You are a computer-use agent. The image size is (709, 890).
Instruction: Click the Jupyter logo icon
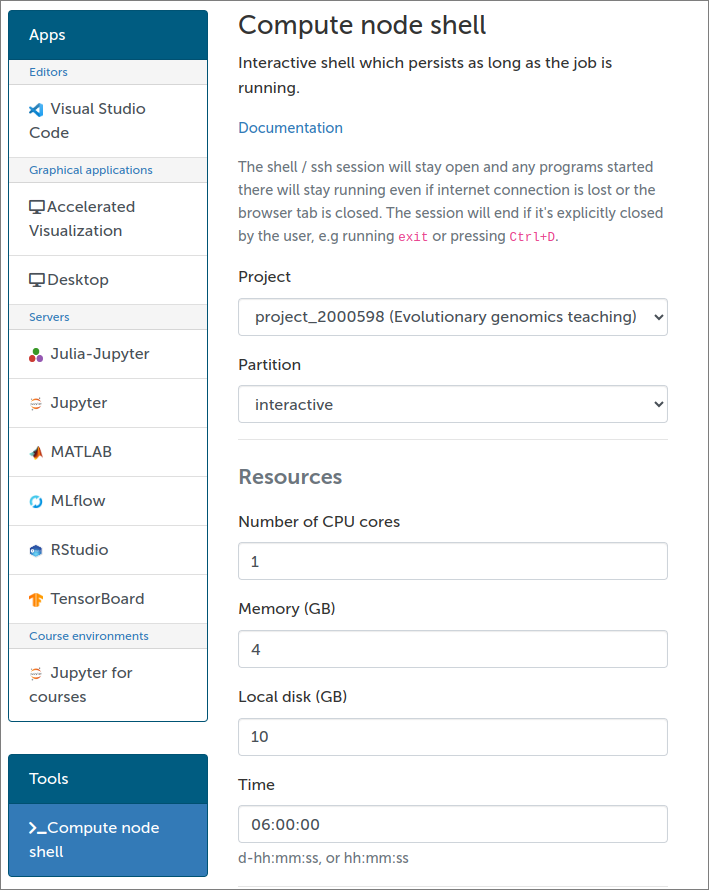[x=36, y=404]
